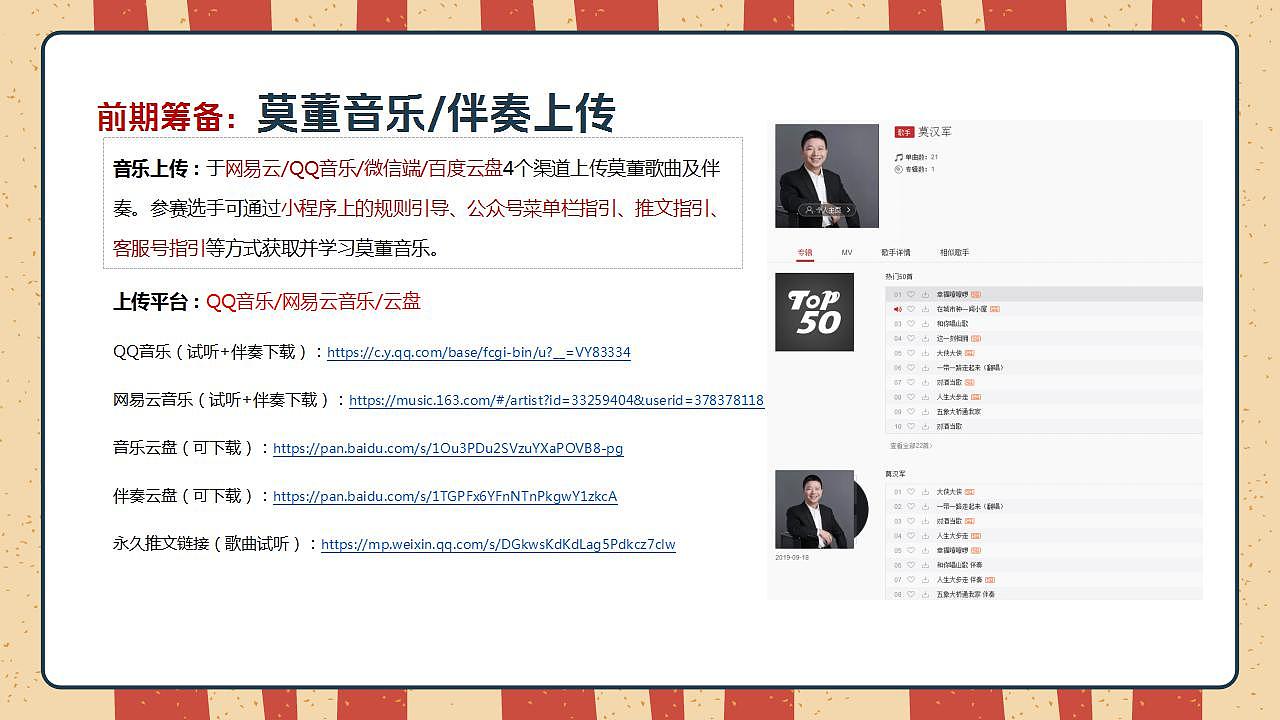Open the music.163.com artist link
1280x720 pixels.
556,400
